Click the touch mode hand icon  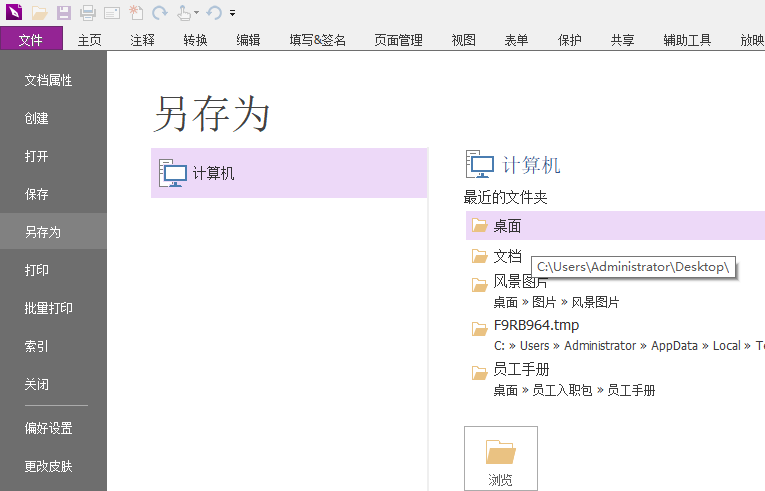tap(184, 13)
